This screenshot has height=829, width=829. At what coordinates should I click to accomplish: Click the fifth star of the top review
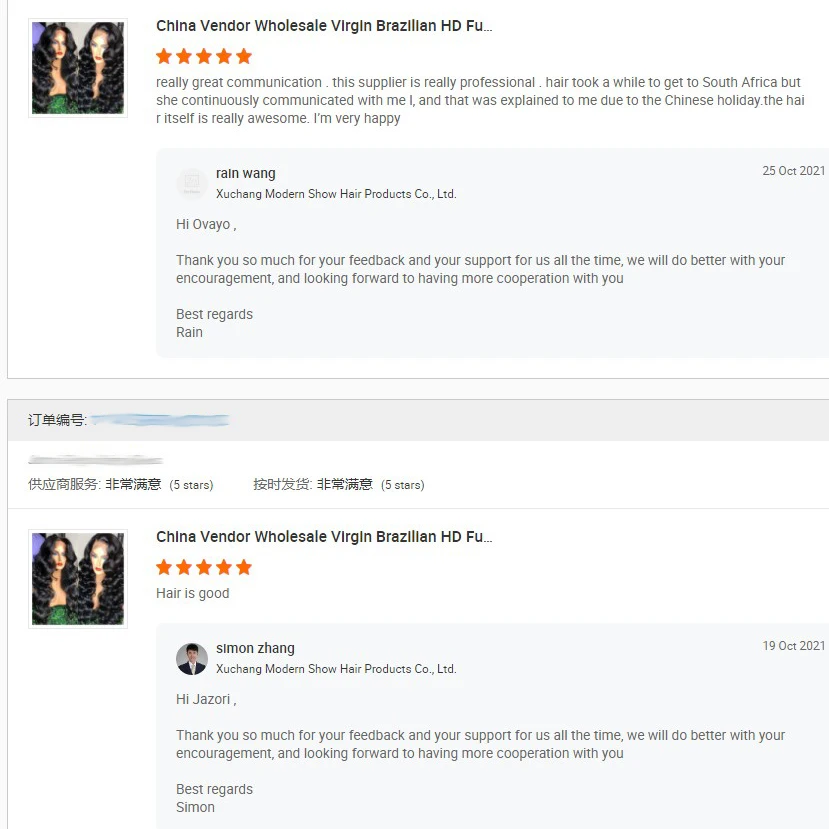244,56
